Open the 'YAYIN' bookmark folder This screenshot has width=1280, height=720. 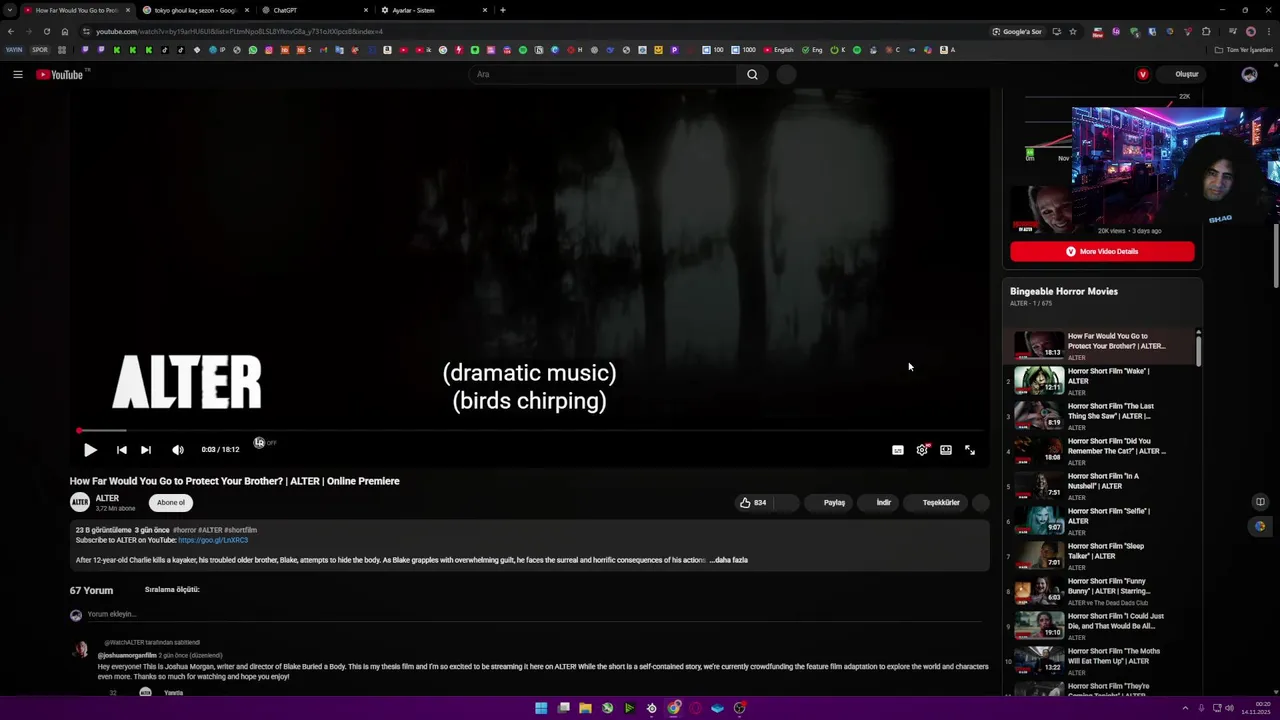tap(14, 50)
